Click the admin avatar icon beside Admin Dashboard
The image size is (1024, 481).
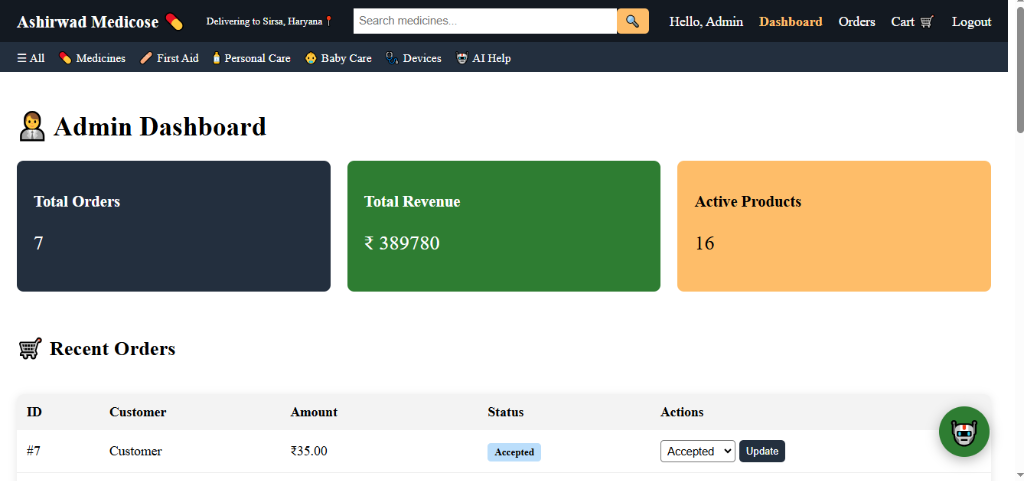[31, 127]
